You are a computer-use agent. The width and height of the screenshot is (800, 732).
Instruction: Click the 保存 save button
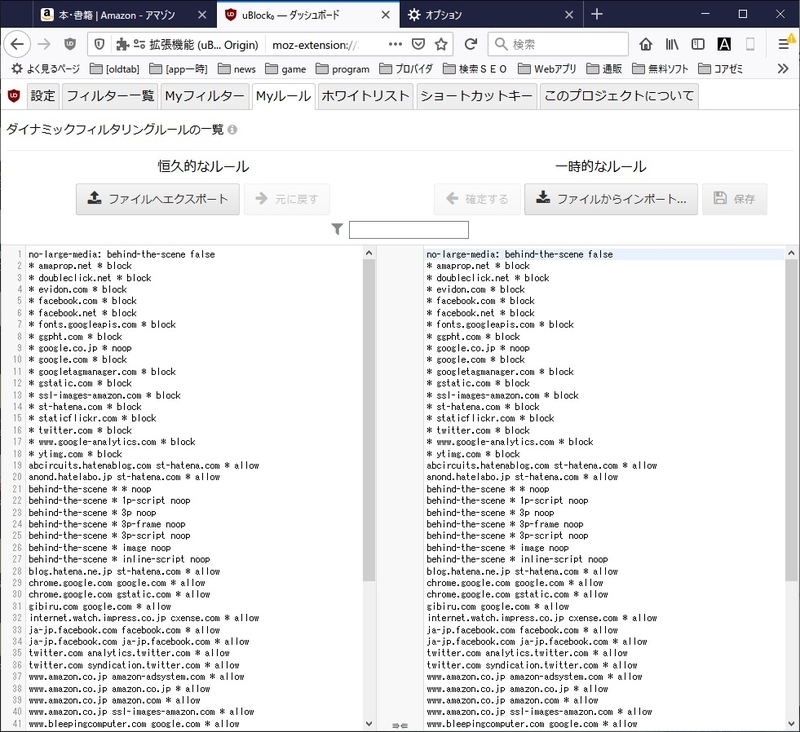734,199
